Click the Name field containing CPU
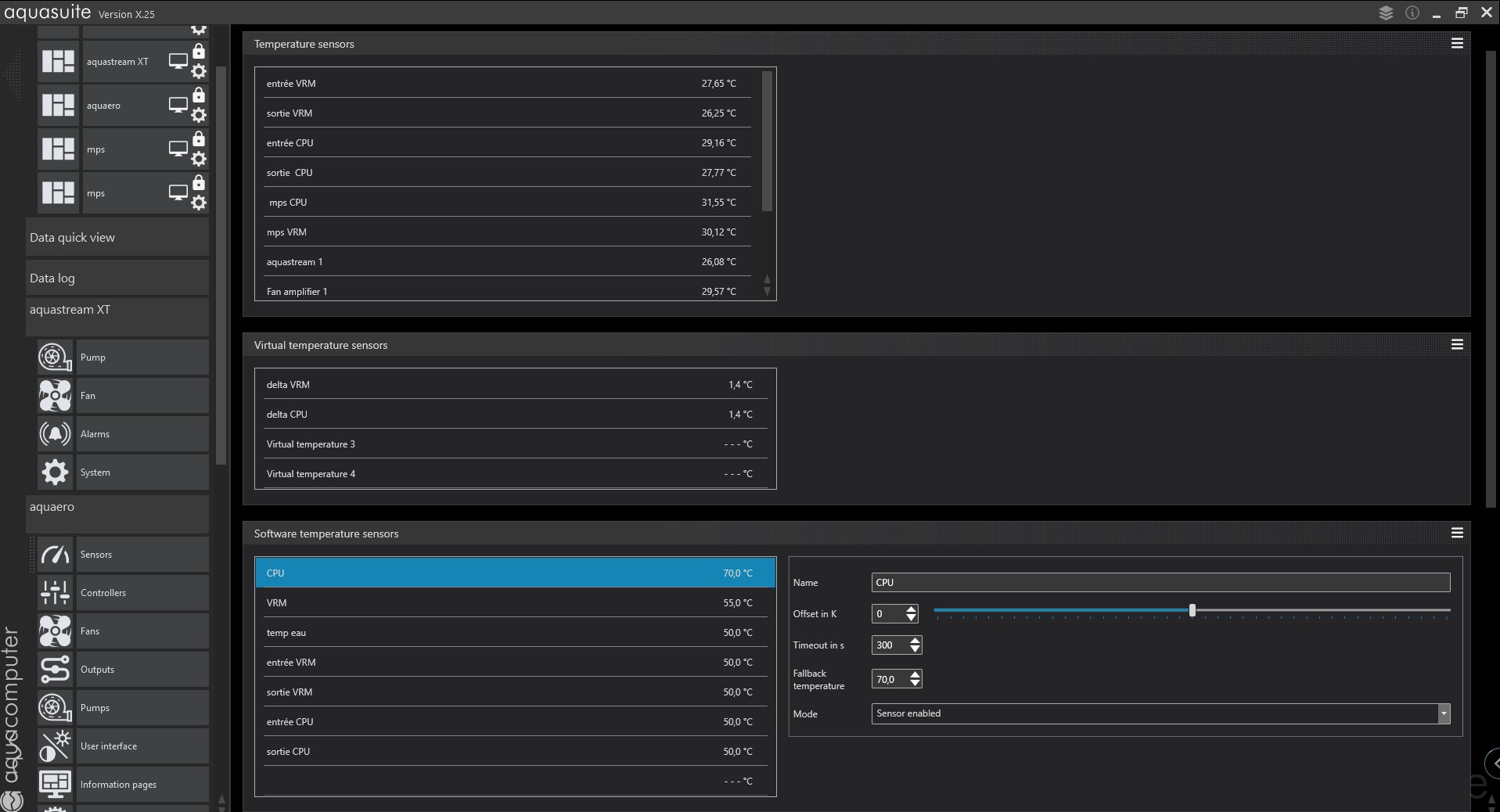Screen dimensions: 1500x812 (1161, 583)
